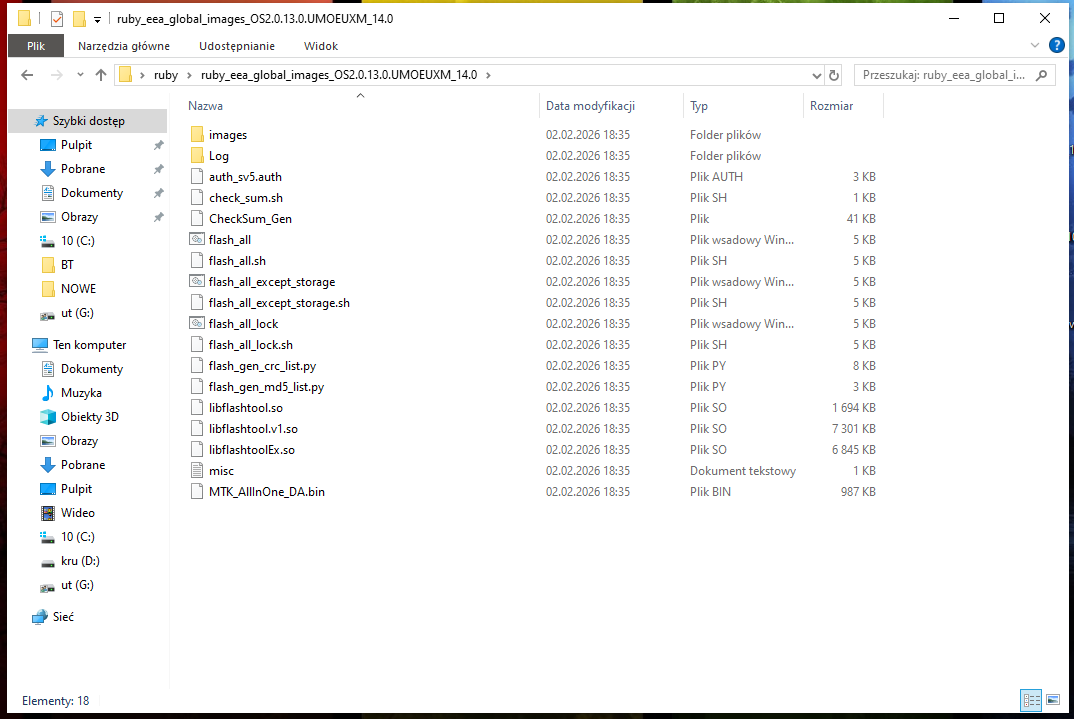Screen dimensions: 1074x719
Task: Click the Back navigation arrow
Action: pyautogui.click(x=27, y=75)
